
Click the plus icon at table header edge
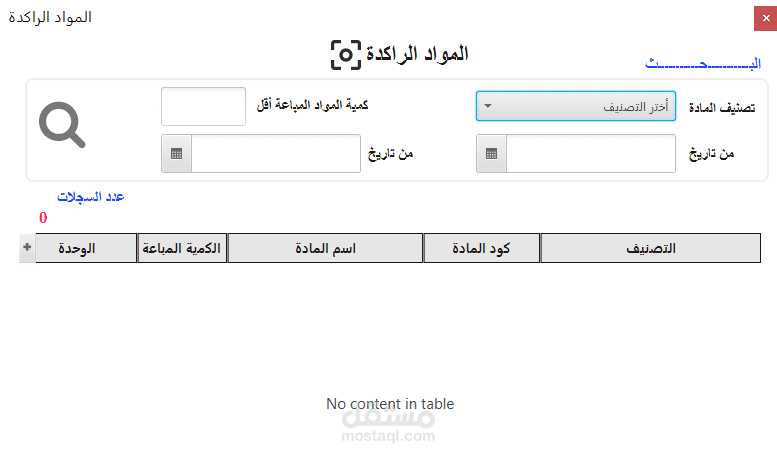pos(26,248)
